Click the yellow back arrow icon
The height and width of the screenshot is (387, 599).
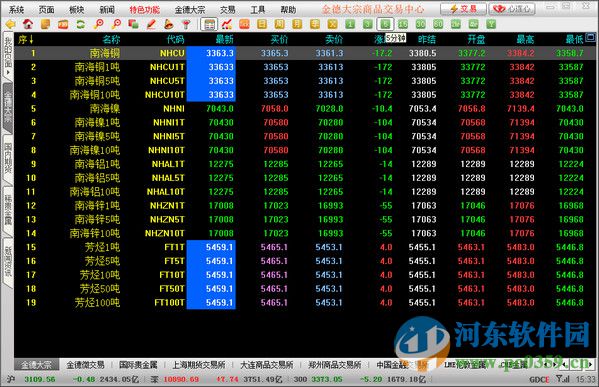[10, 24]
